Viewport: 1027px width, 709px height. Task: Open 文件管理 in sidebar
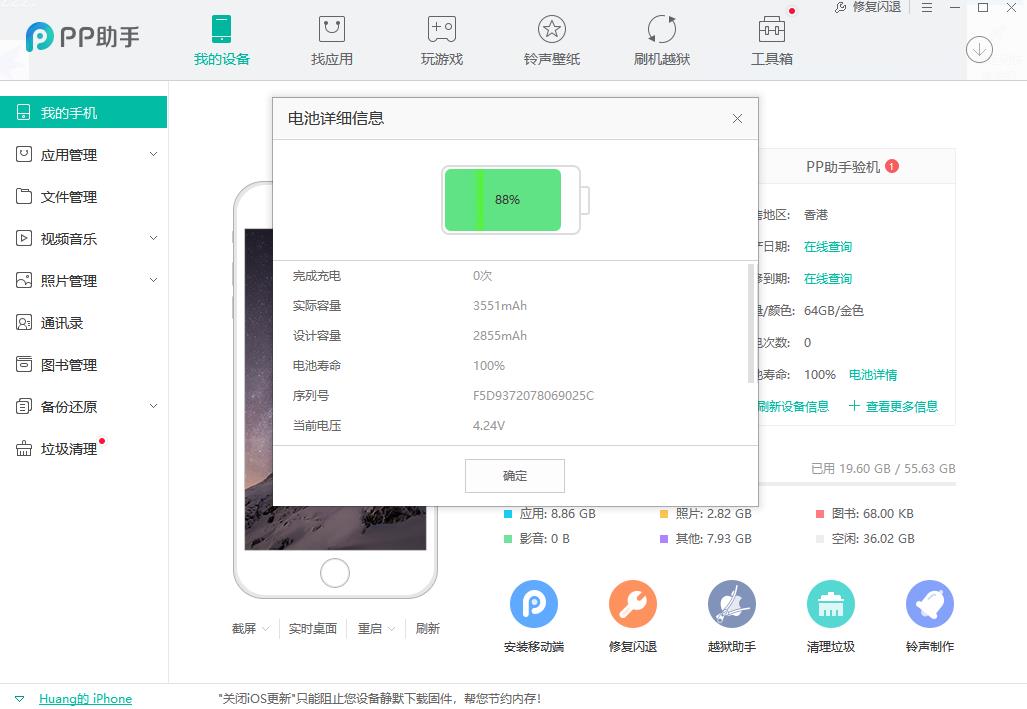[x=69, y=197]
